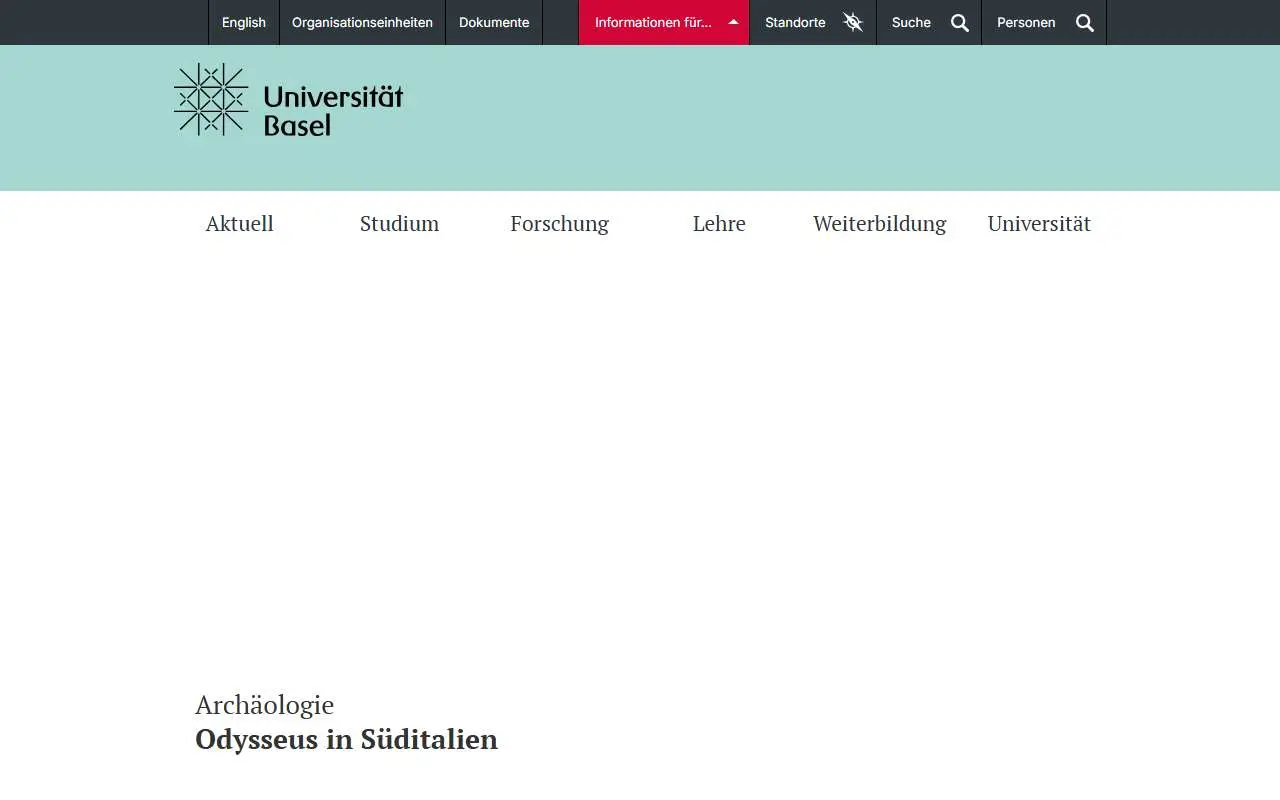Switch language to English
This screenshot has width=1280, height=800.
pyautogui.click(x=244, y=22)
